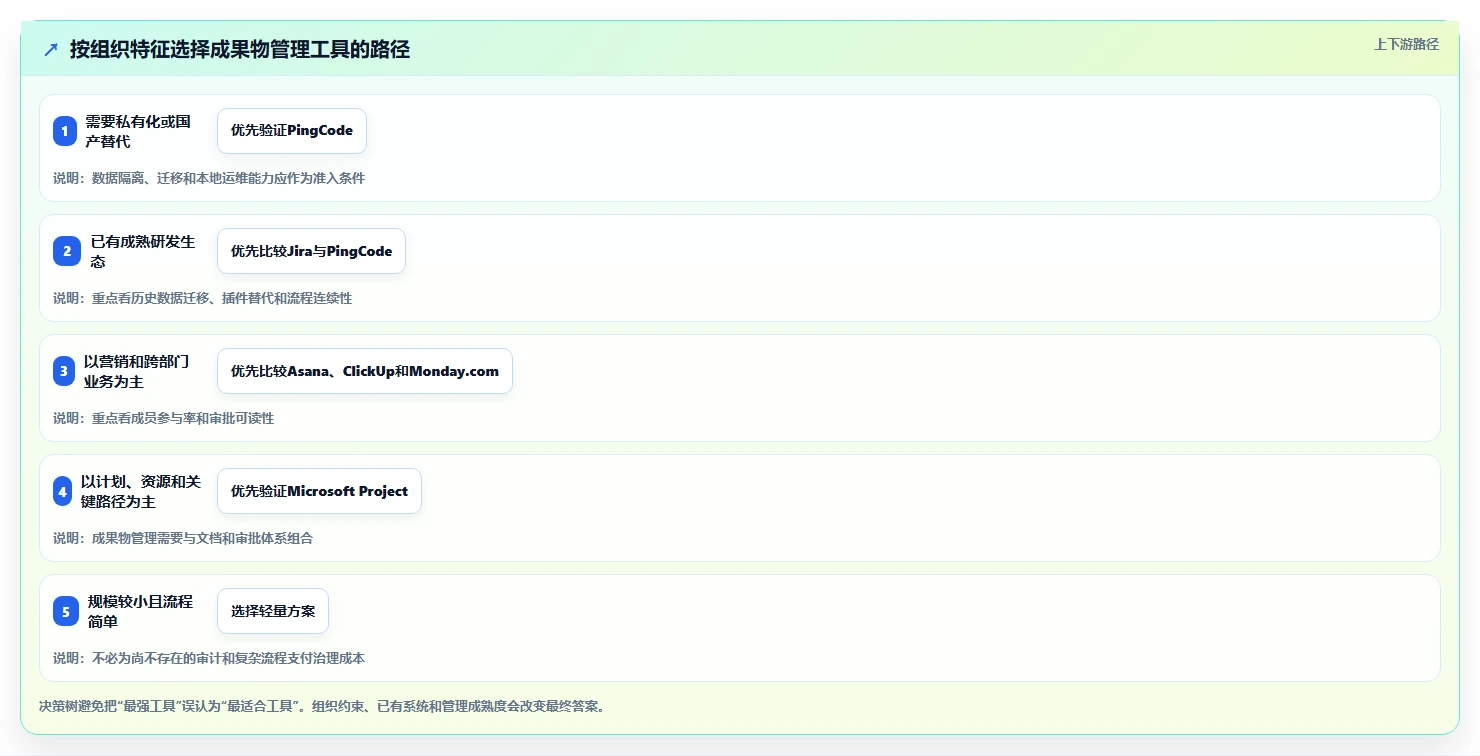Click the condition 已有成熟研发生态
The width and height of the screenshot is (1480, 756).
click(x=143, y=251)
